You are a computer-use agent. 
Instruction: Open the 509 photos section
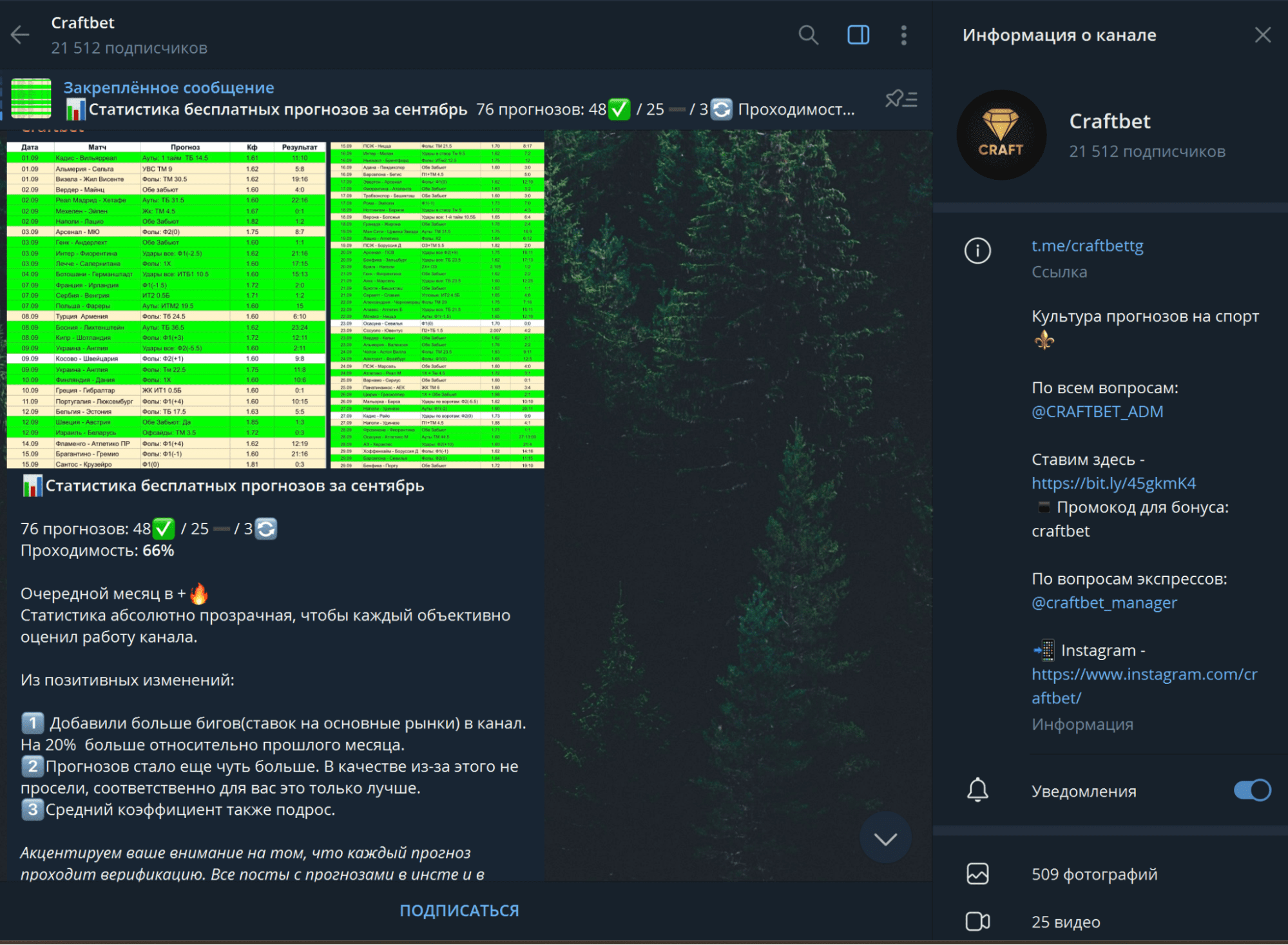pos(1094,874)
